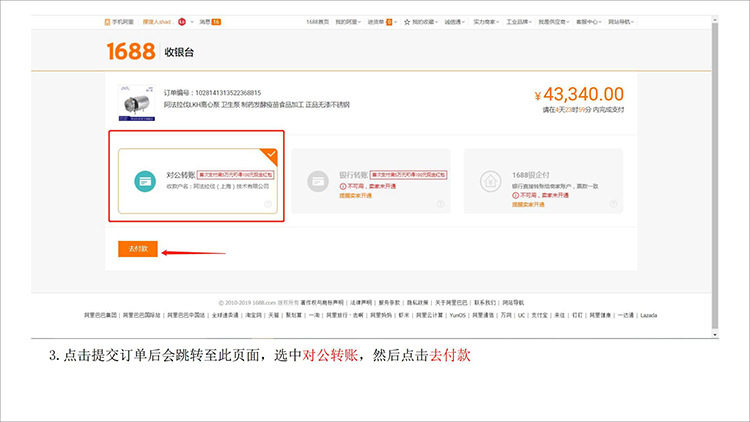The height and width of the screenshot is (422, 750).
Task: Open 网站导航 footer link
Action: 513,303
